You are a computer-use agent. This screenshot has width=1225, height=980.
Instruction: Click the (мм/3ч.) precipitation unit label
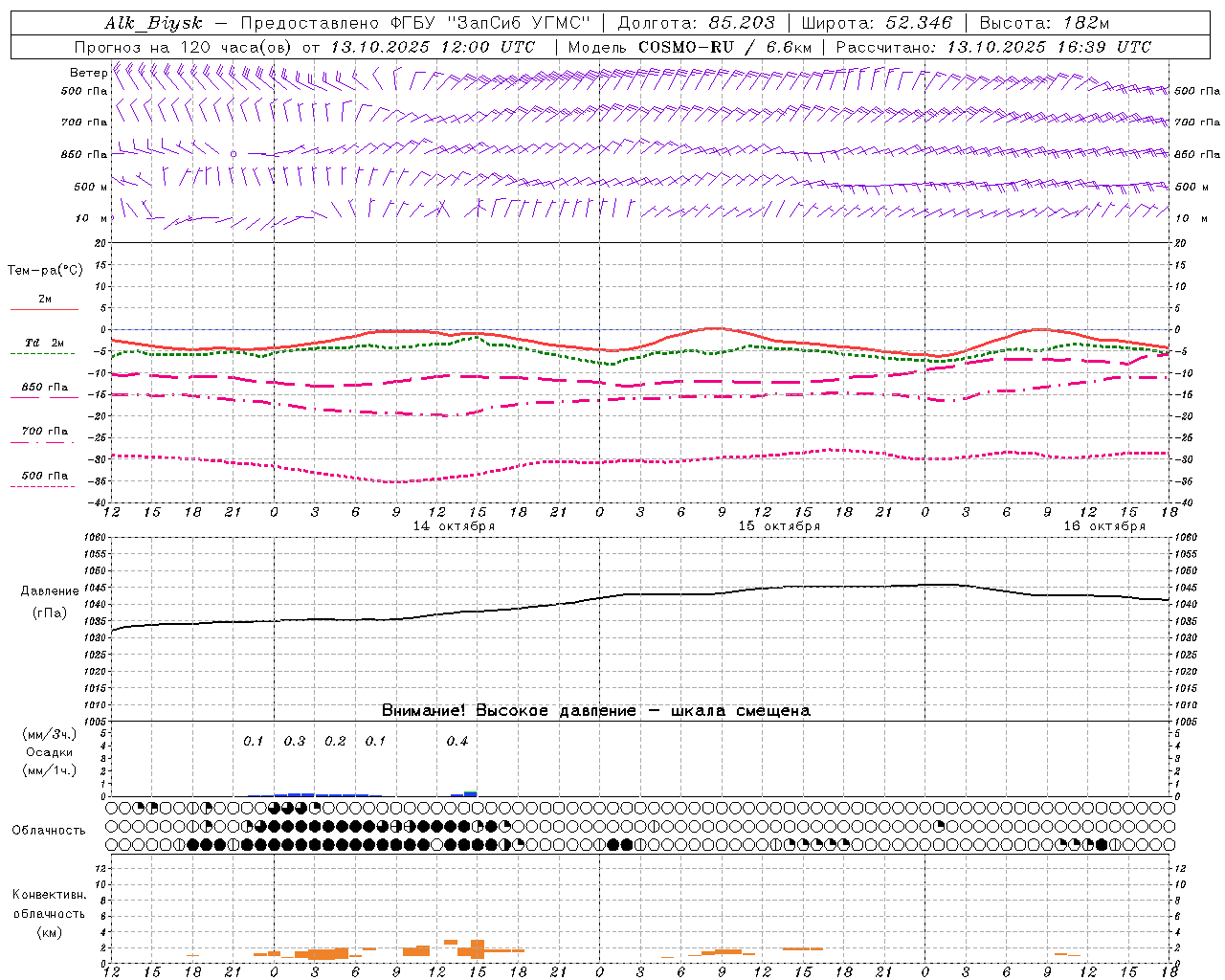(x=50, y=734)
